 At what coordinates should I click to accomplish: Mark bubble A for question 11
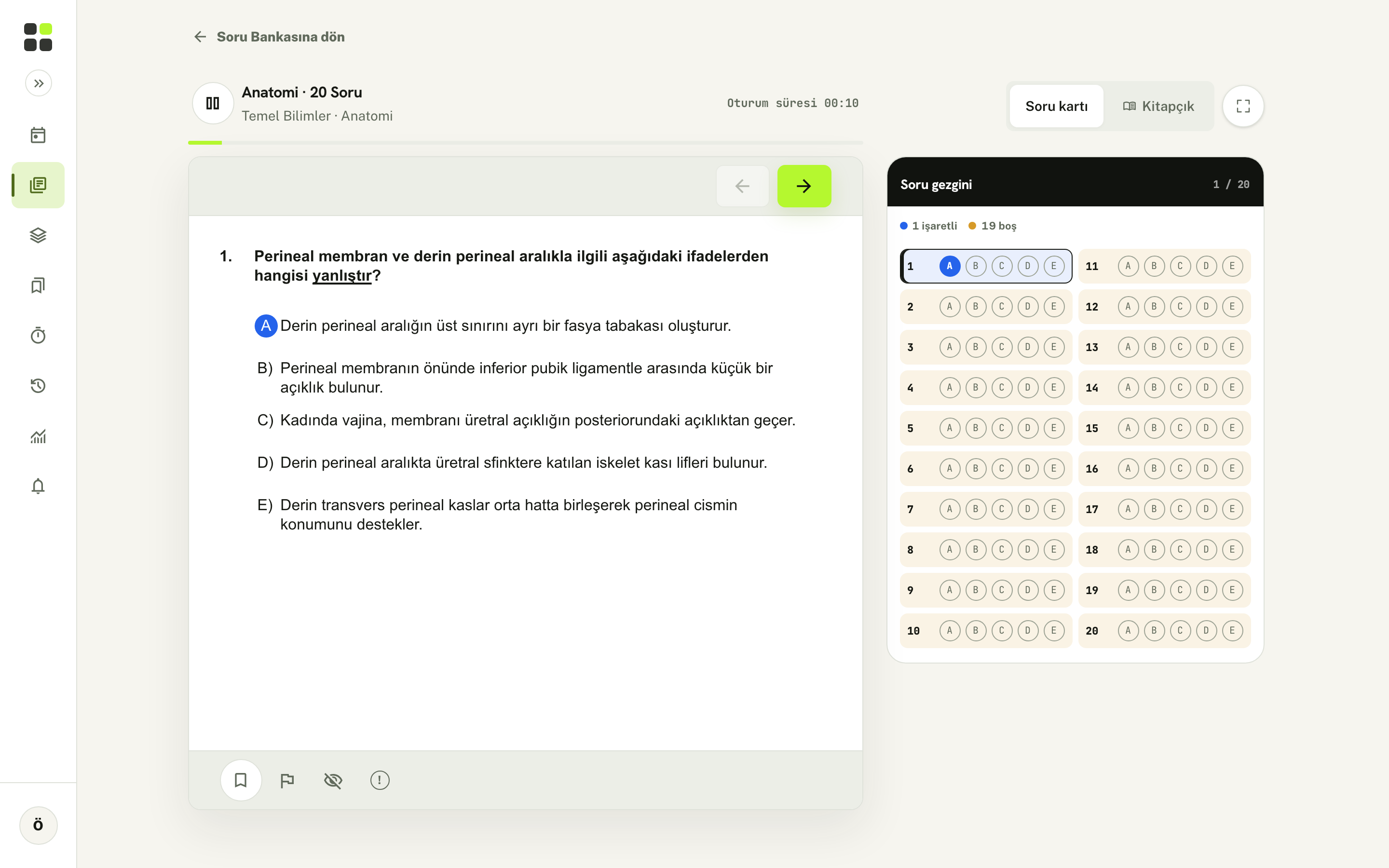tap(1128, 266)
